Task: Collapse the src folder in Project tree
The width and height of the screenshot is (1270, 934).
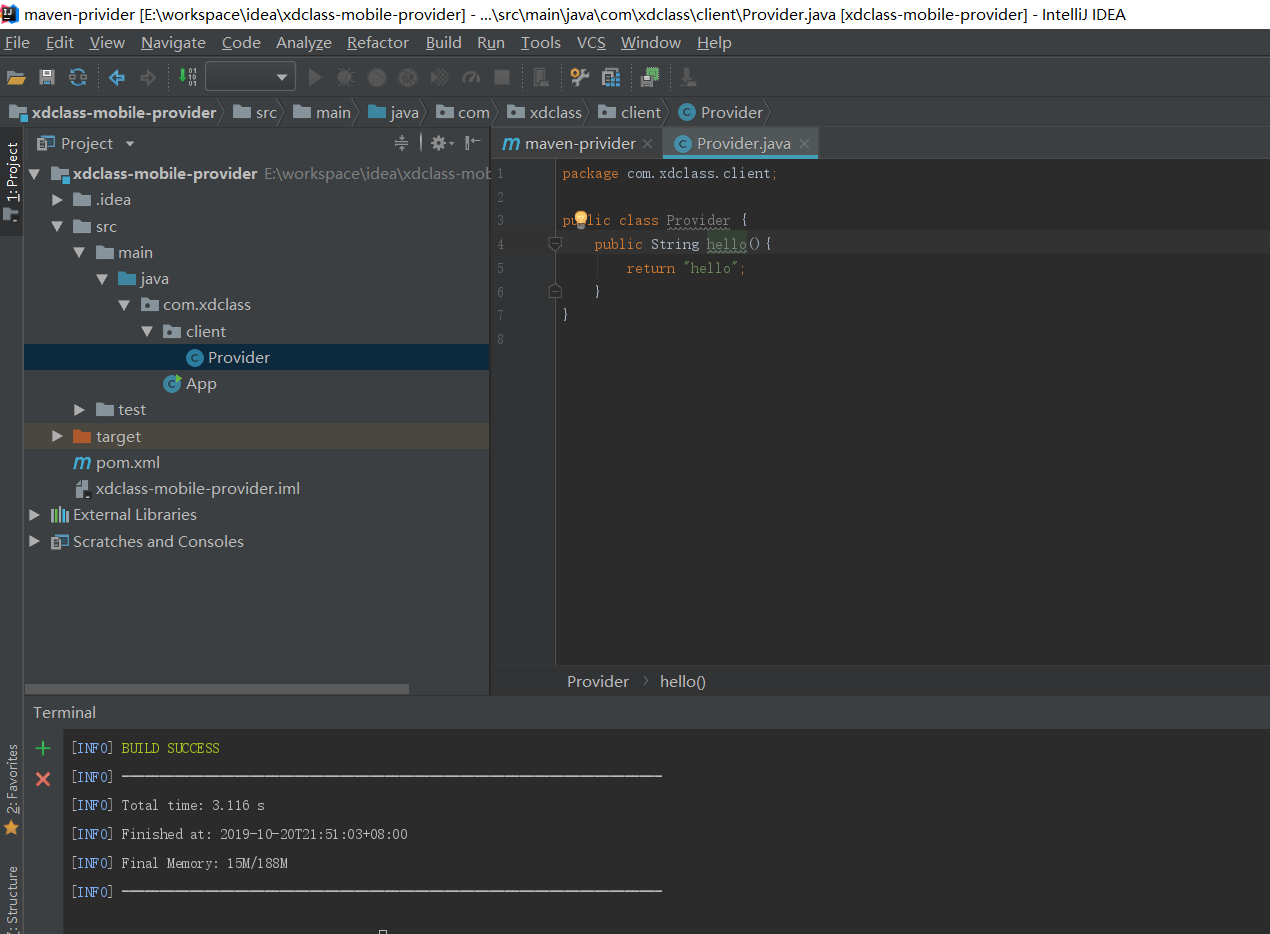Action: (57, 226)
